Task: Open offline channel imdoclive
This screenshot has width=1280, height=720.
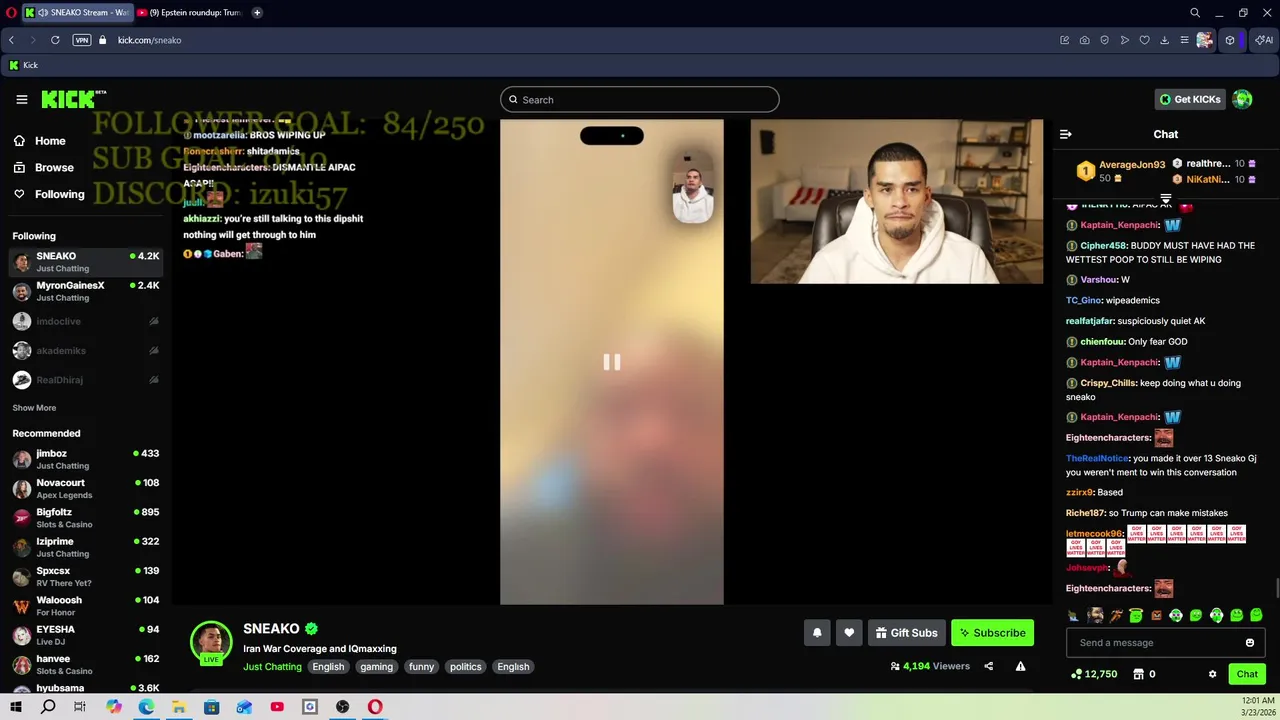Action: [x=86, y=321]
